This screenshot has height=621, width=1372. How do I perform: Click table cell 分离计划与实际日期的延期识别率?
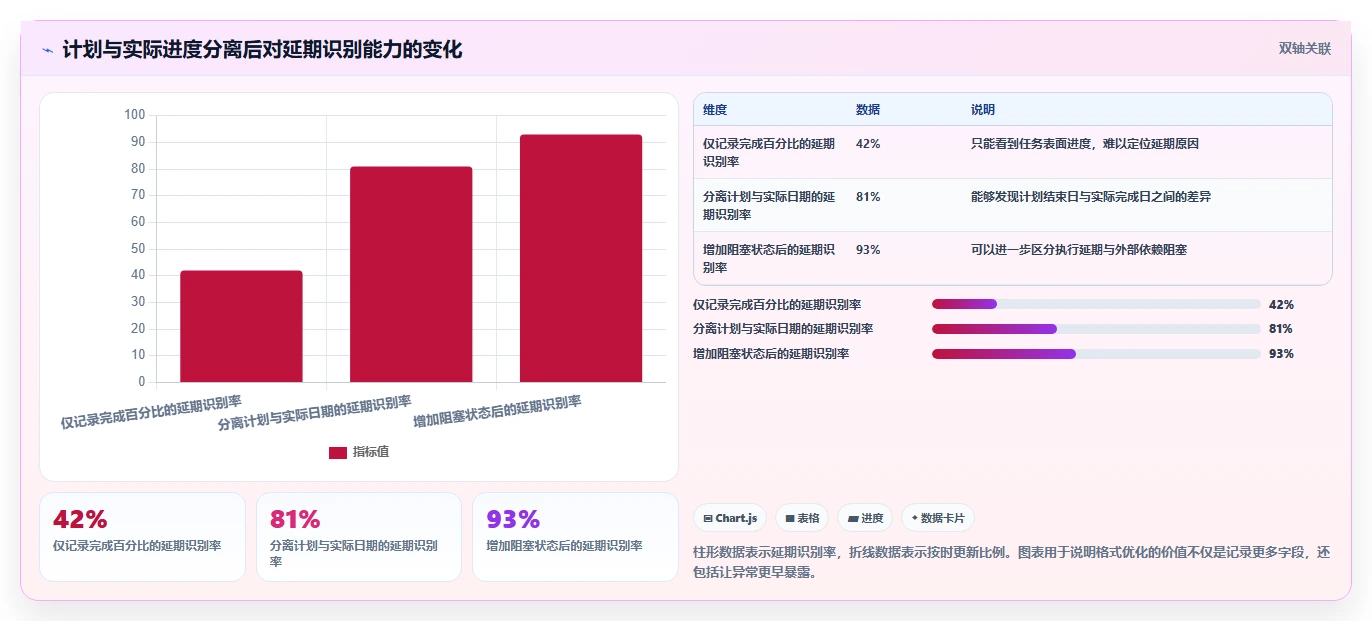point(769,205)
